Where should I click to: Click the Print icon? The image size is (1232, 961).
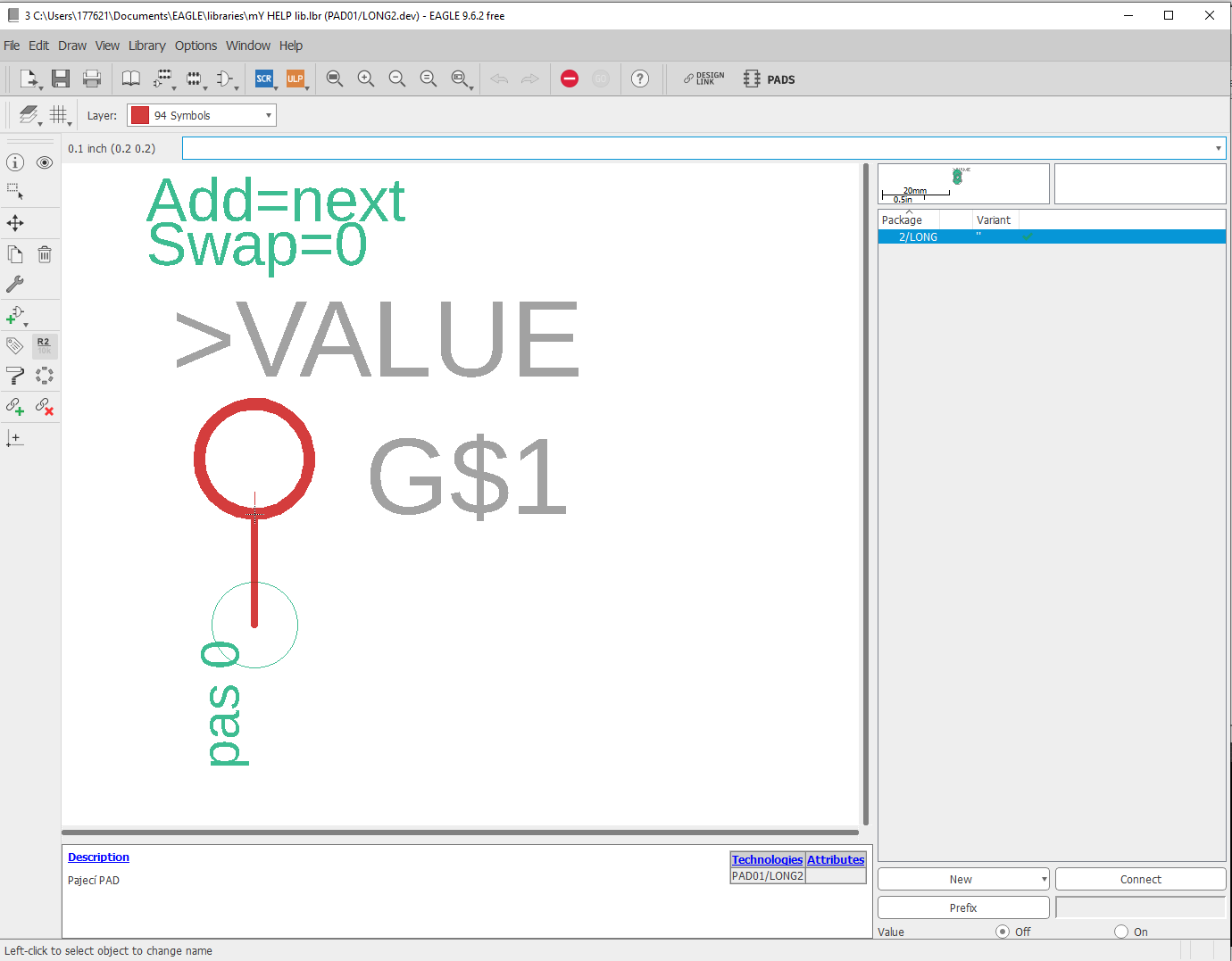pyautogui.click(x=92, y=79)
